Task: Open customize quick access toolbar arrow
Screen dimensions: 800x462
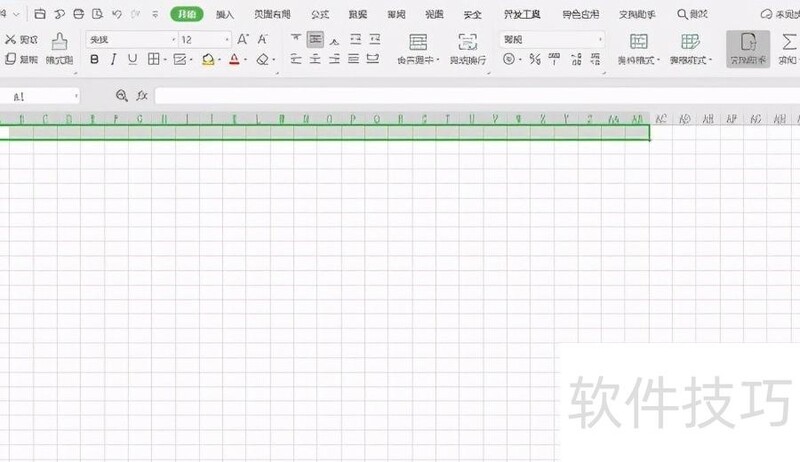Action: pyautogui.click(x=155, y=14)
